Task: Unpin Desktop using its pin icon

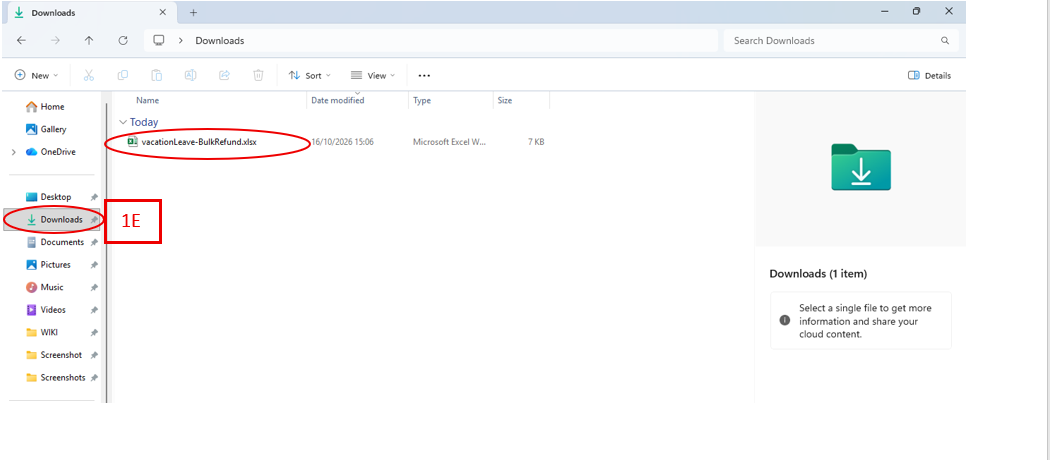Action: click(94, 198)
